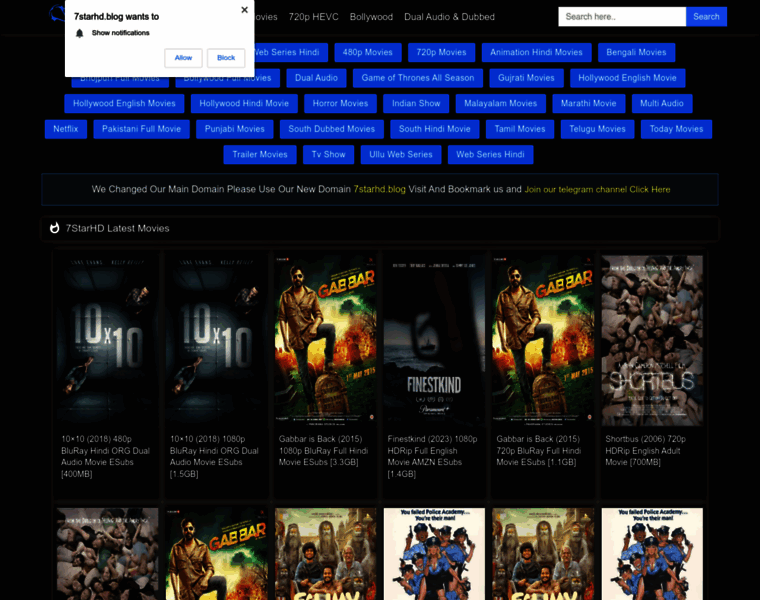760x600 pixels.
Task: Open Pakistani Full Movie category
Action: tap(142, 129)
